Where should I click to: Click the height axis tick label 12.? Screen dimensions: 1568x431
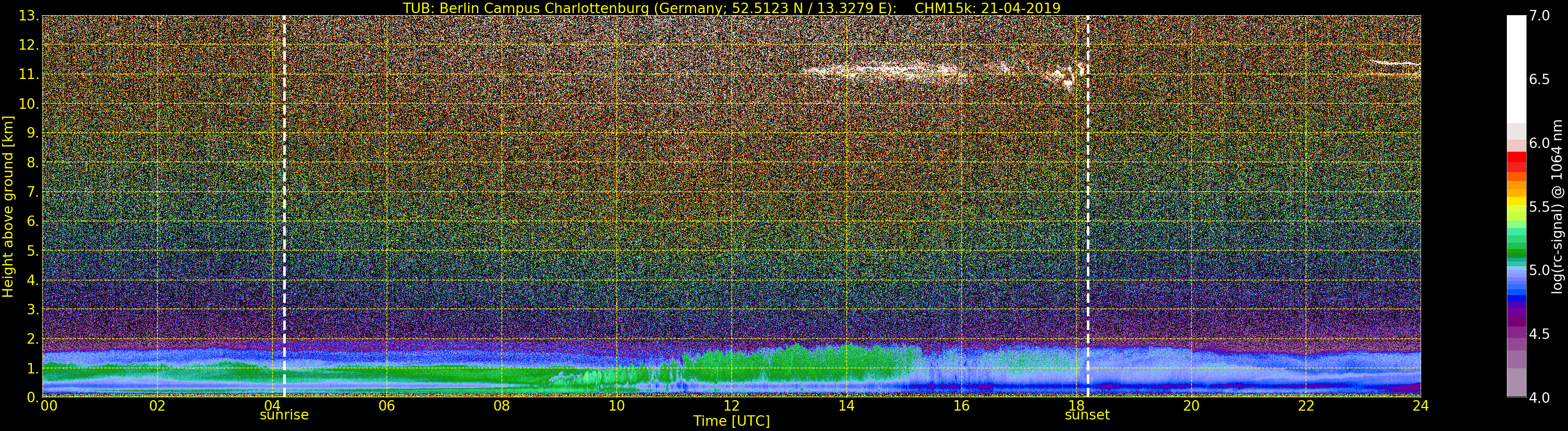click(29, 45)
